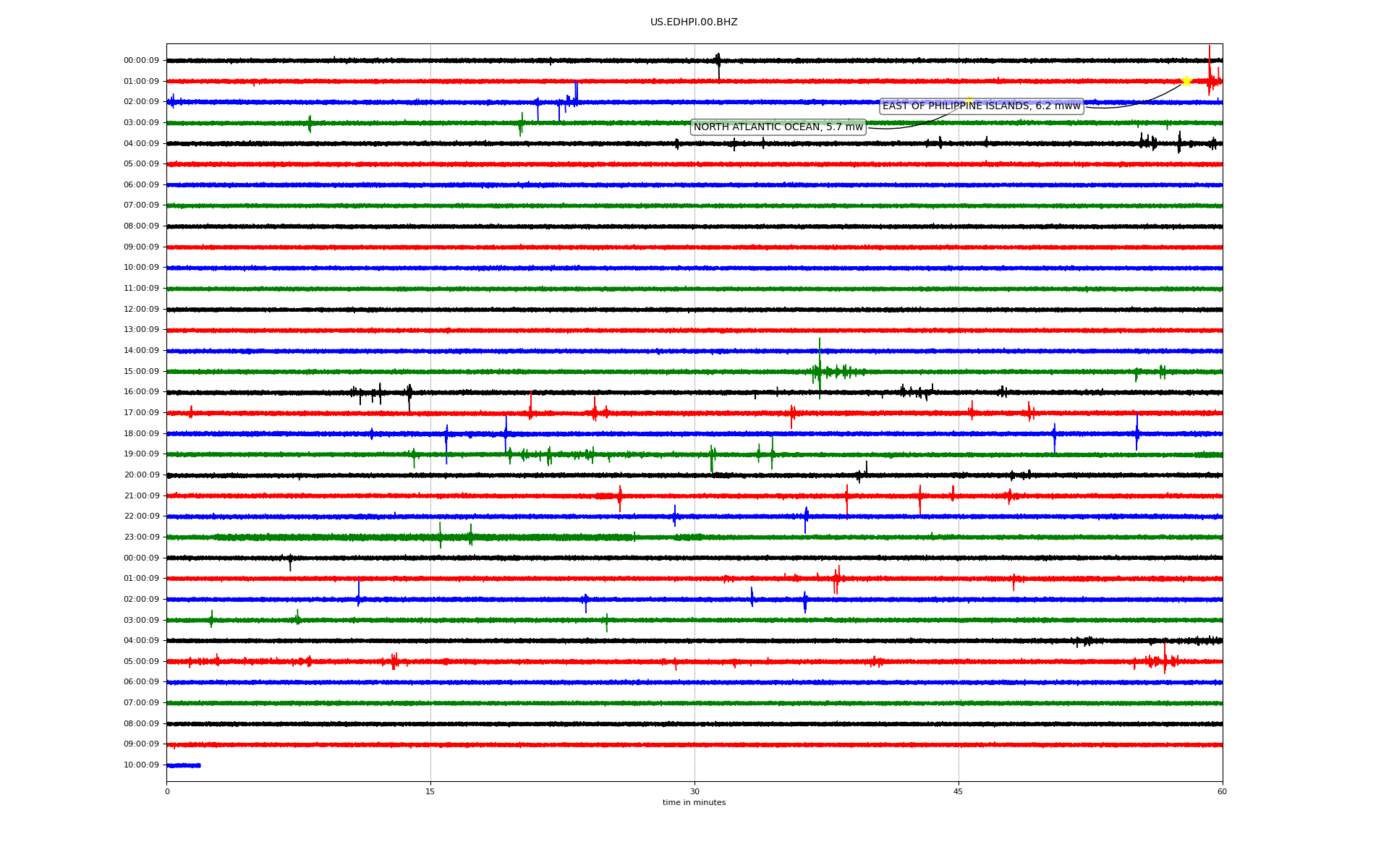Image resolution: width=1389 pixels, height=868 pixels.
Task: Select the 20:00:09 row time label
Action: tap(141, 475)
